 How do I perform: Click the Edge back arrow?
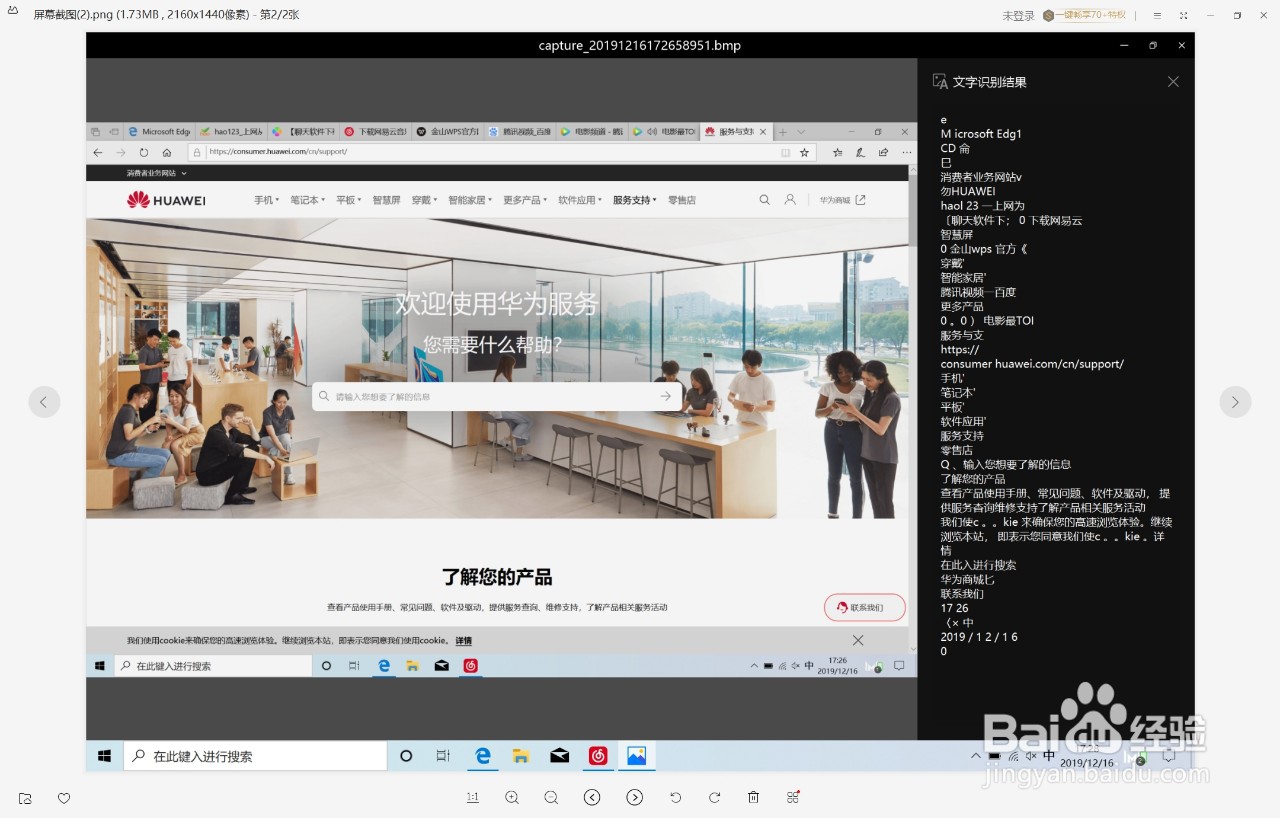click(97, 152)
